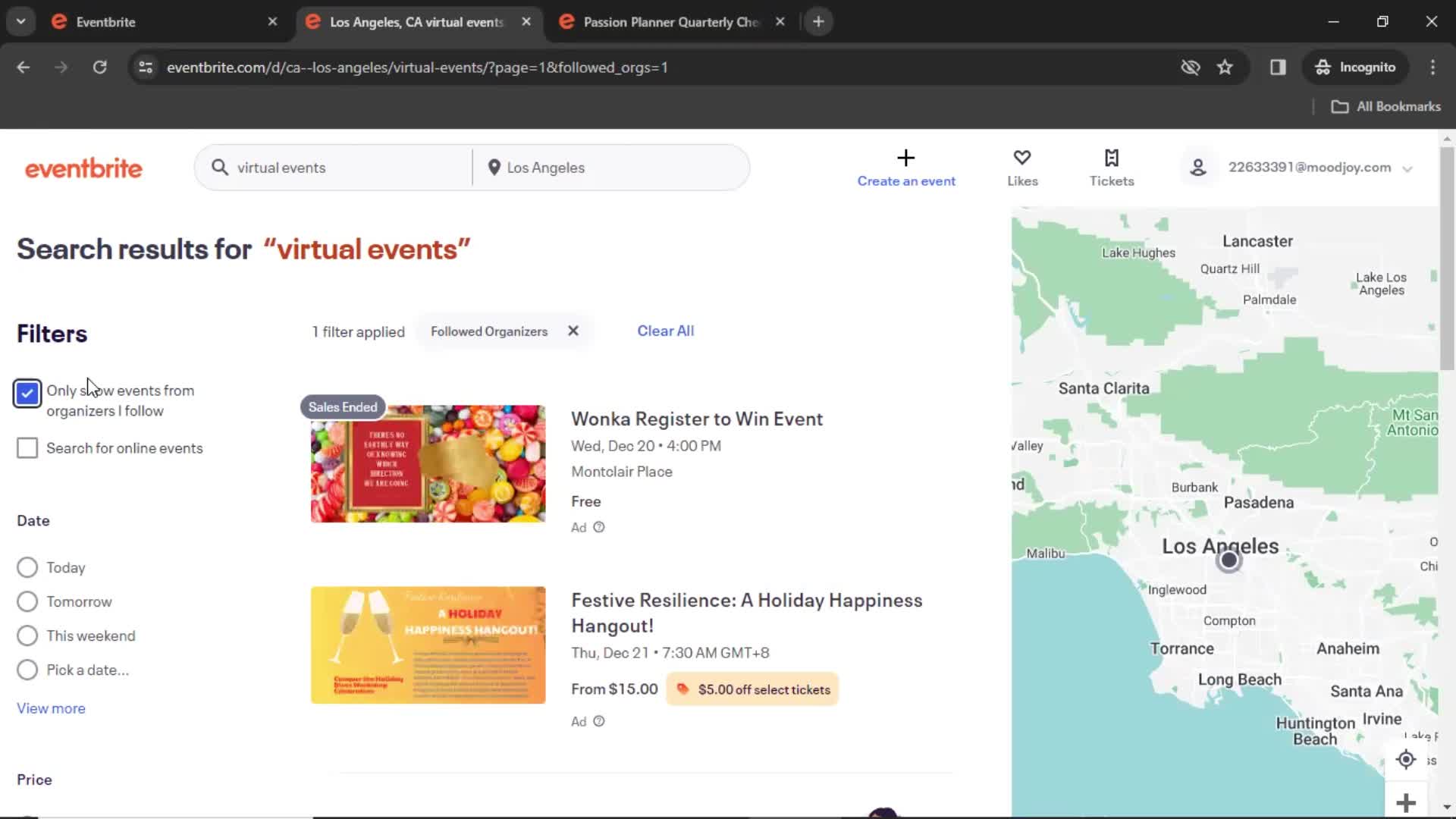Screen dimensions: 1456x819
Task: Open Tickets via ticket icon
Action: click(1112, 158)
